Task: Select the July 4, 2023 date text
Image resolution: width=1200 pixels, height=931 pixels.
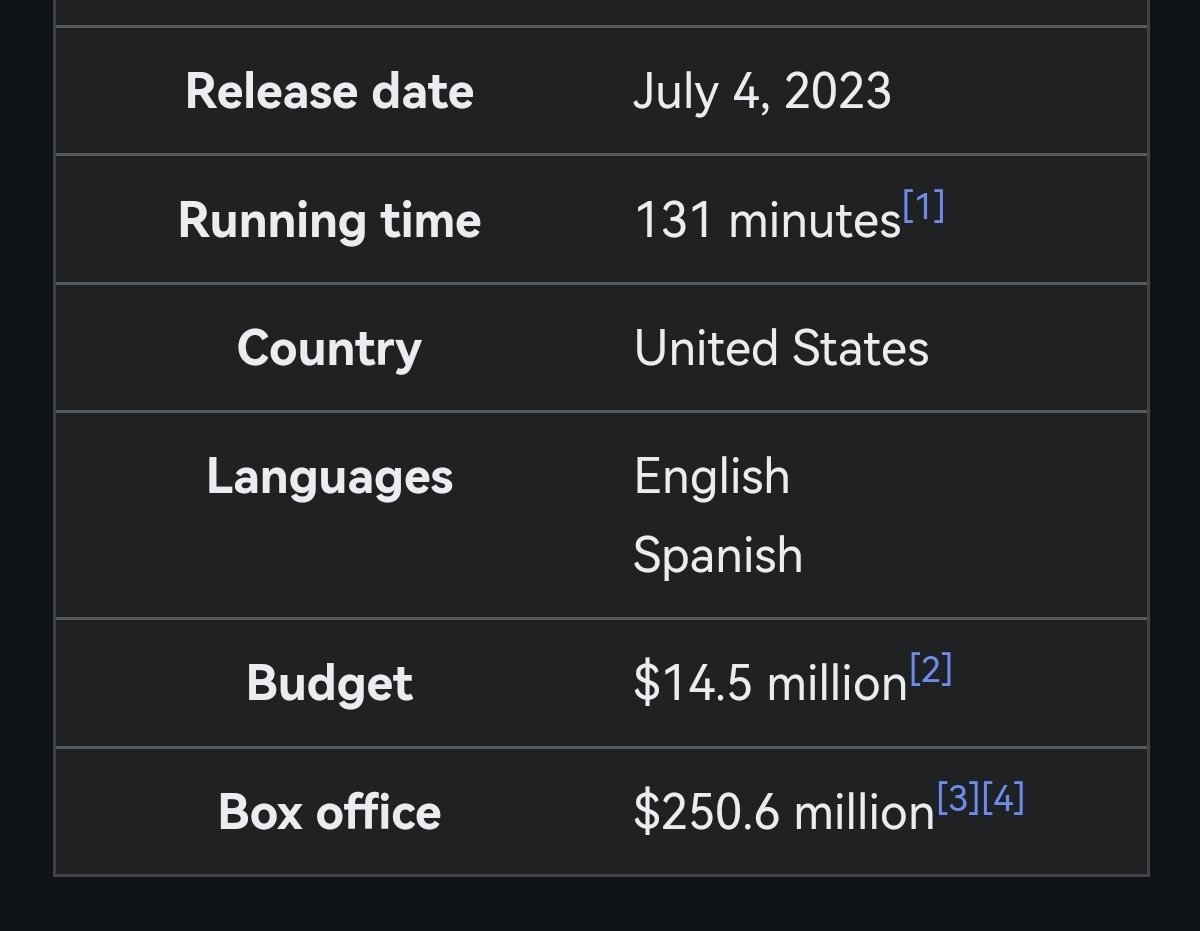Action: [x=762, y=92]
